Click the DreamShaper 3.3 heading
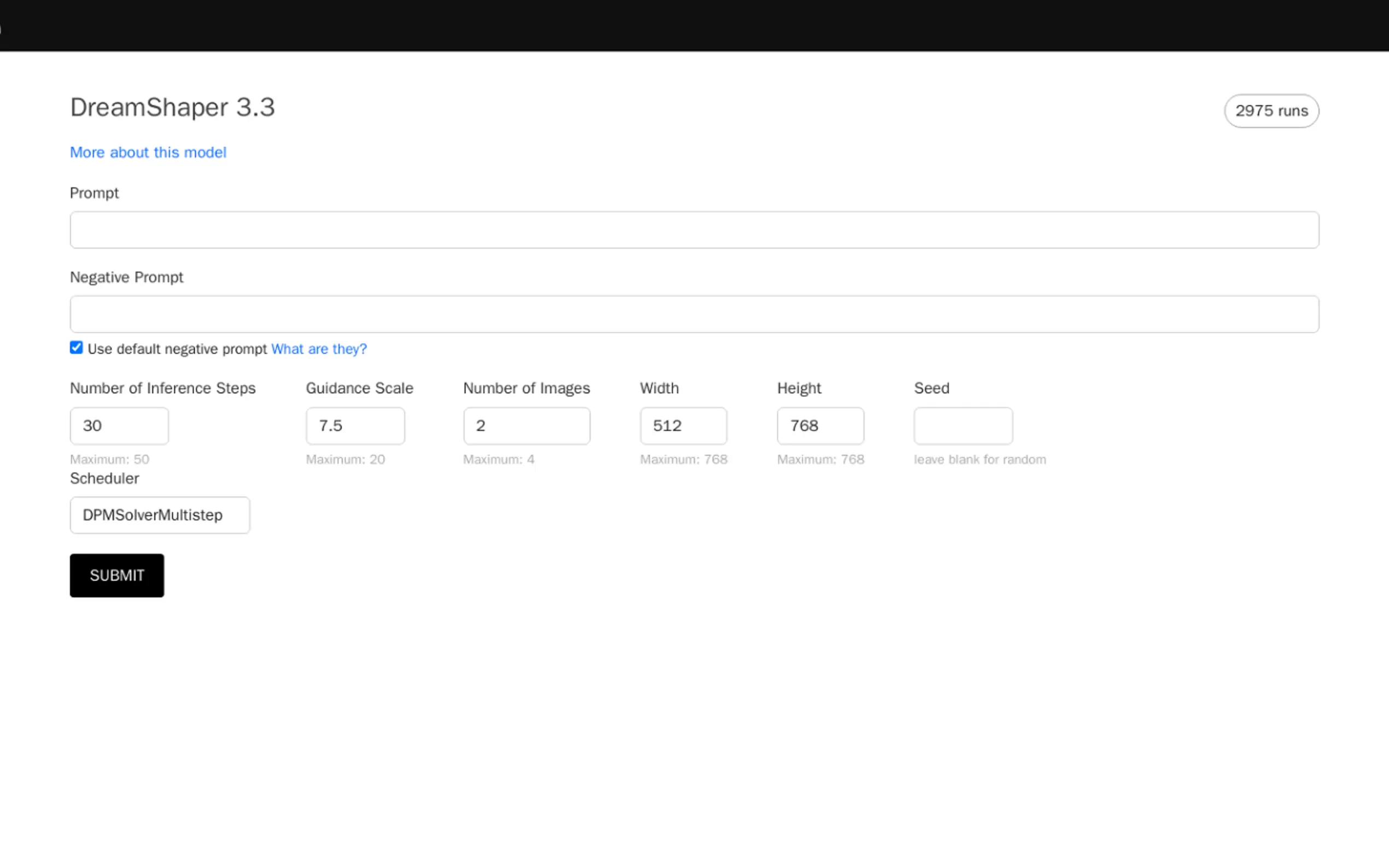1389x868 pixels. click(172, 107)
